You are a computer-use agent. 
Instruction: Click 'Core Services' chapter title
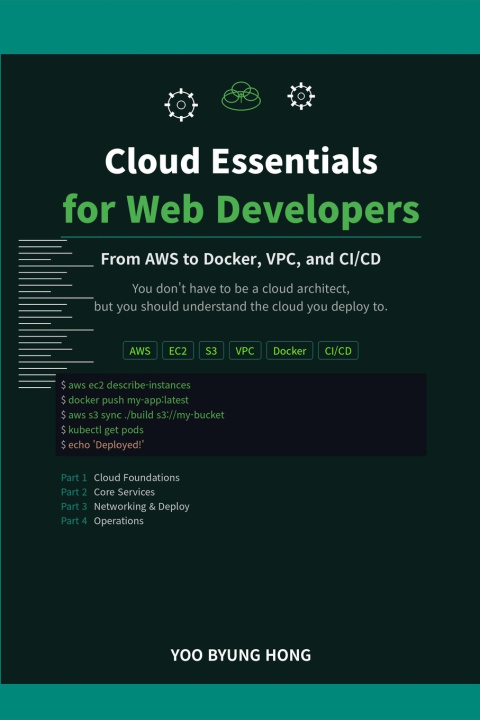(x=124, y=492)
